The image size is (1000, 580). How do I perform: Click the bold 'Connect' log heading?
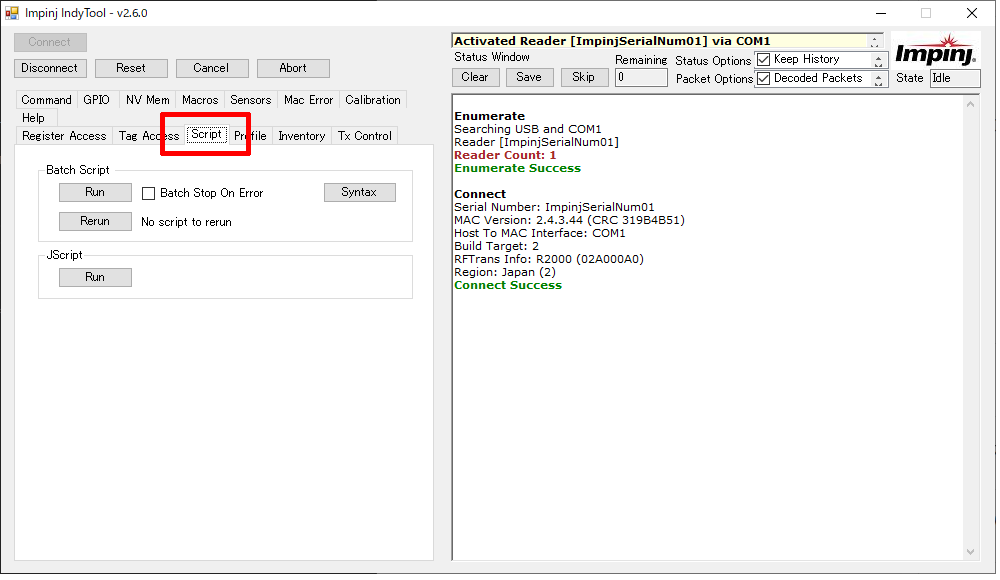[x=480, y=194]
